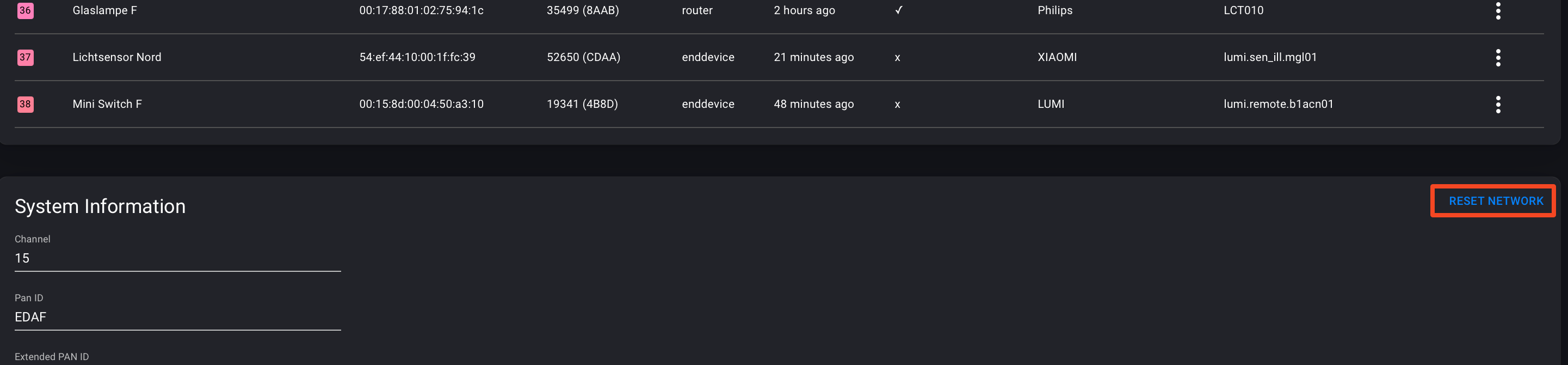Click the address 54:ef:44:10:00:1f:fc:39
Viewport: 1568px width, 365px height.
click(x=417, y=57)
